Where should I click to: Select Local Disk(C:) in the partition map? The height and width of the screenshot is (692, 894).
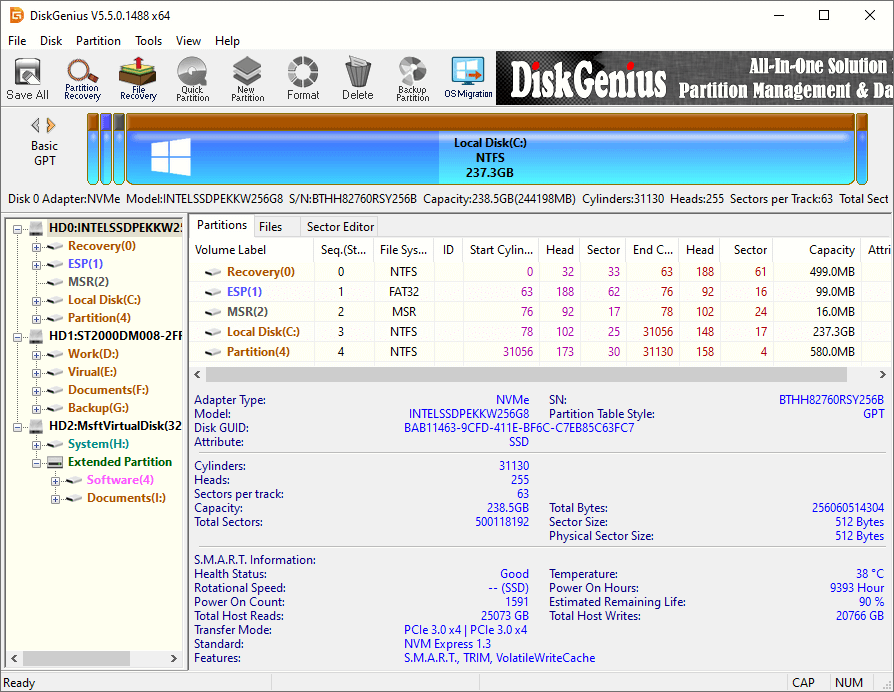[x=489, y=153]
